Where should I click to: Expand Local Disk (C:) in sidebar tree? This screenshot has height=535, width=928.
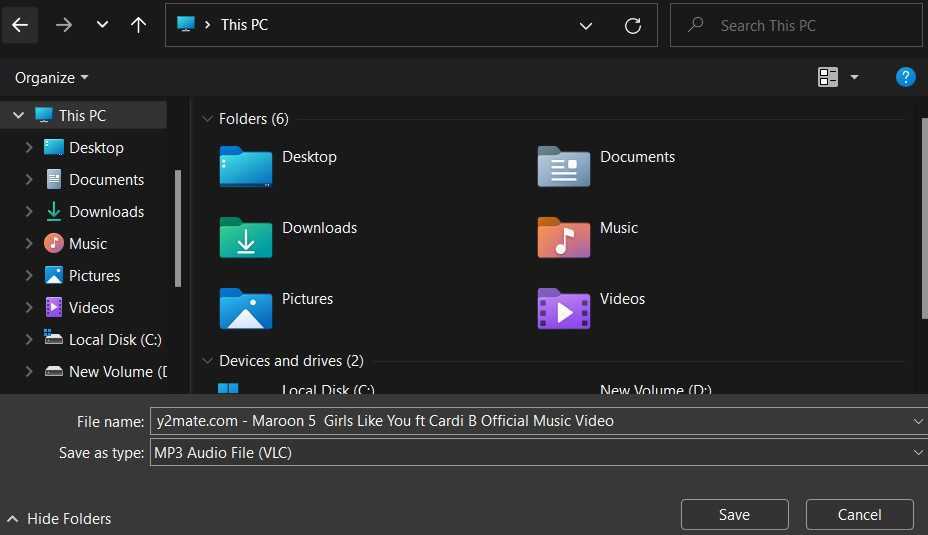point(28,339)
